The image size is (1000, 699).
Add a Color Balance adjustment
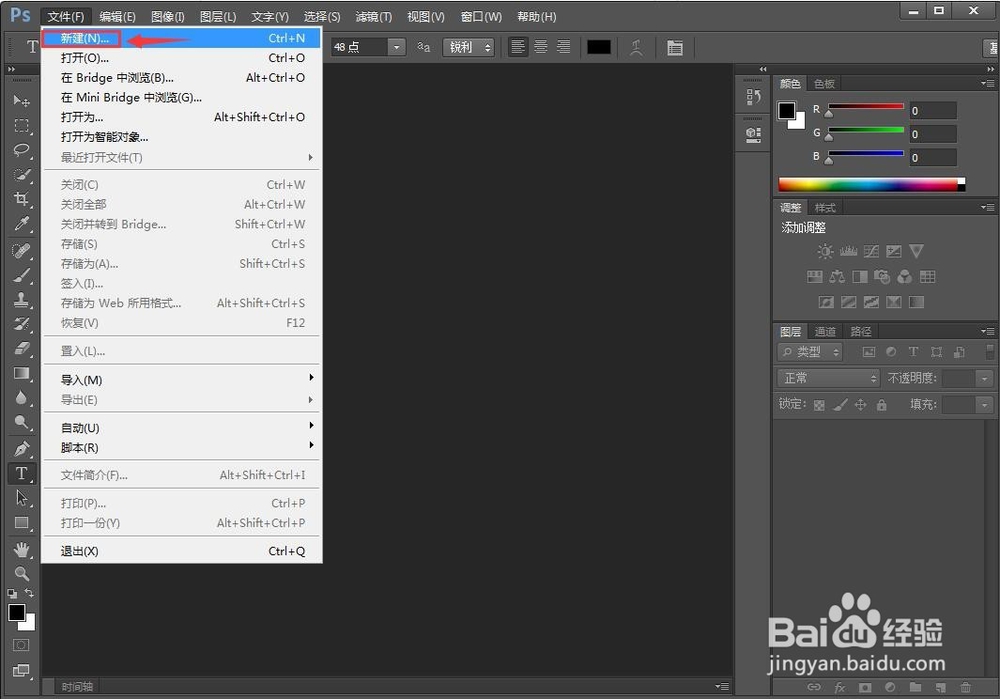[x=837, y=277]
